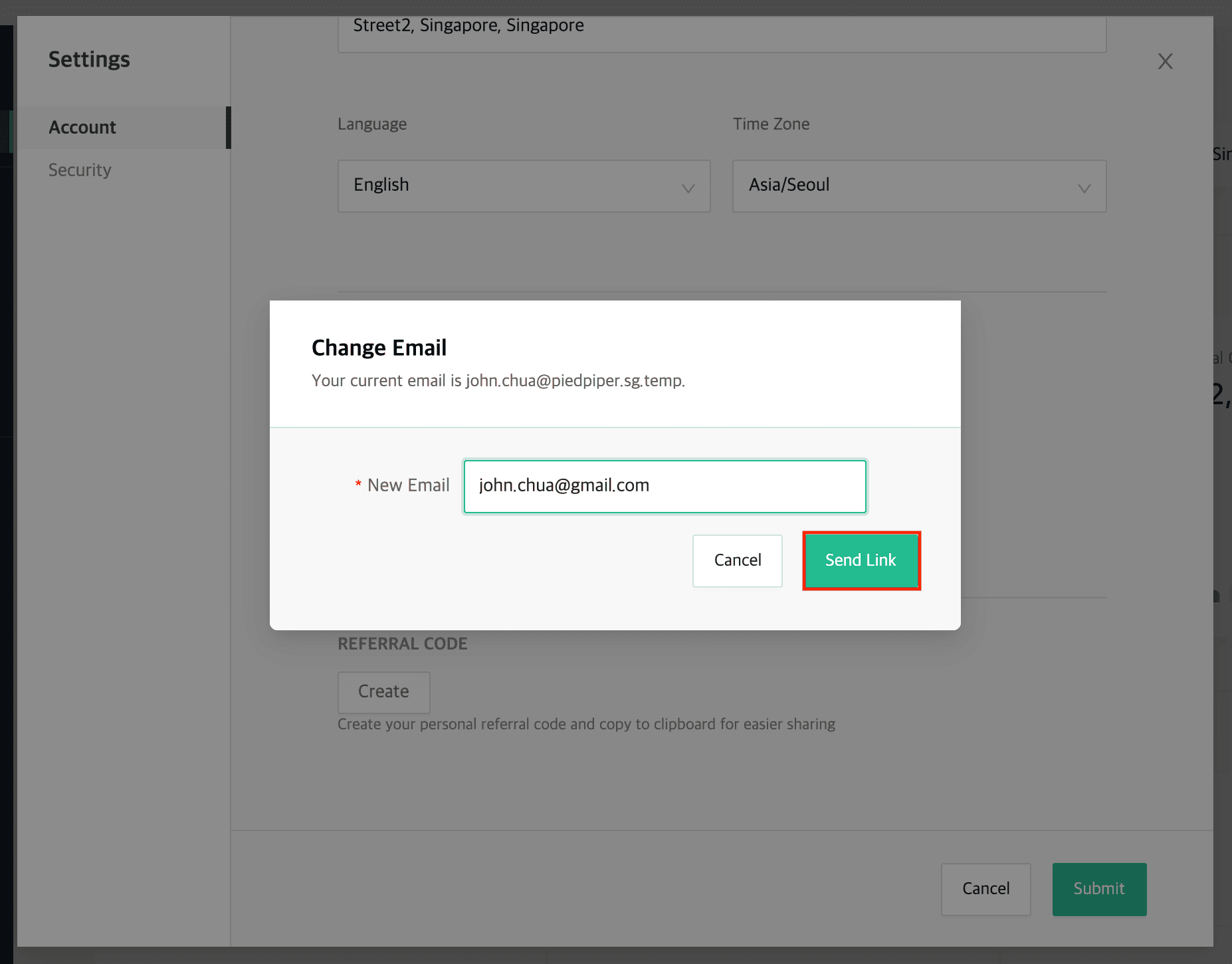Click the Cancel button beside Submit
The image size is (1232, 964).
point(985,889)
